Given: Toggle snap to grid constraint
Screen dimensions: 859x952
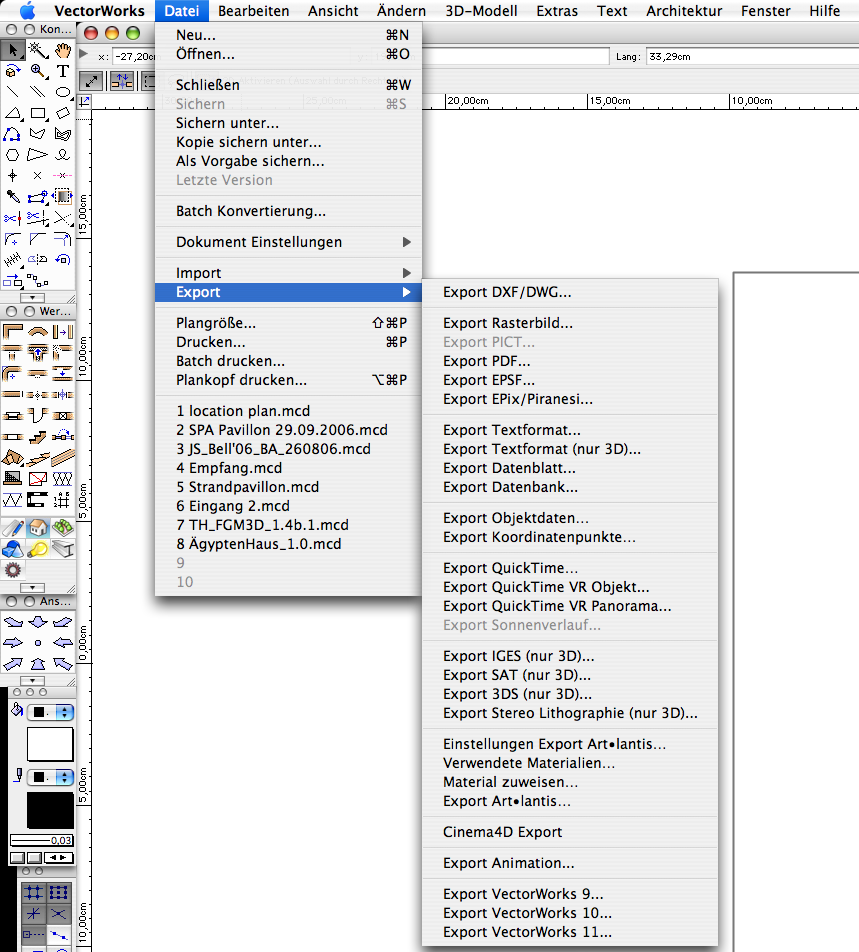Looking at the screenshot, I should pos(34,892).
